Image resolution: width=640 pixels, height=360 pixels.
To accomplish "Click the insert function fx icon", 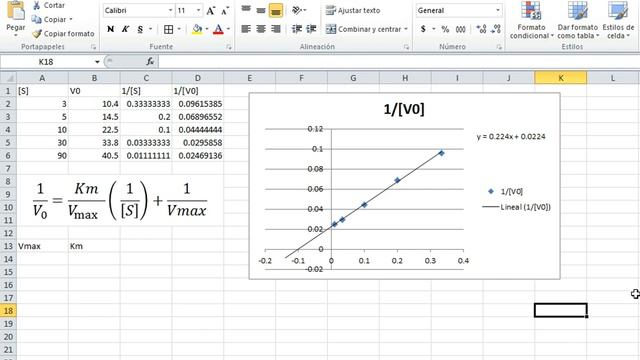I will tap(150, 62).
